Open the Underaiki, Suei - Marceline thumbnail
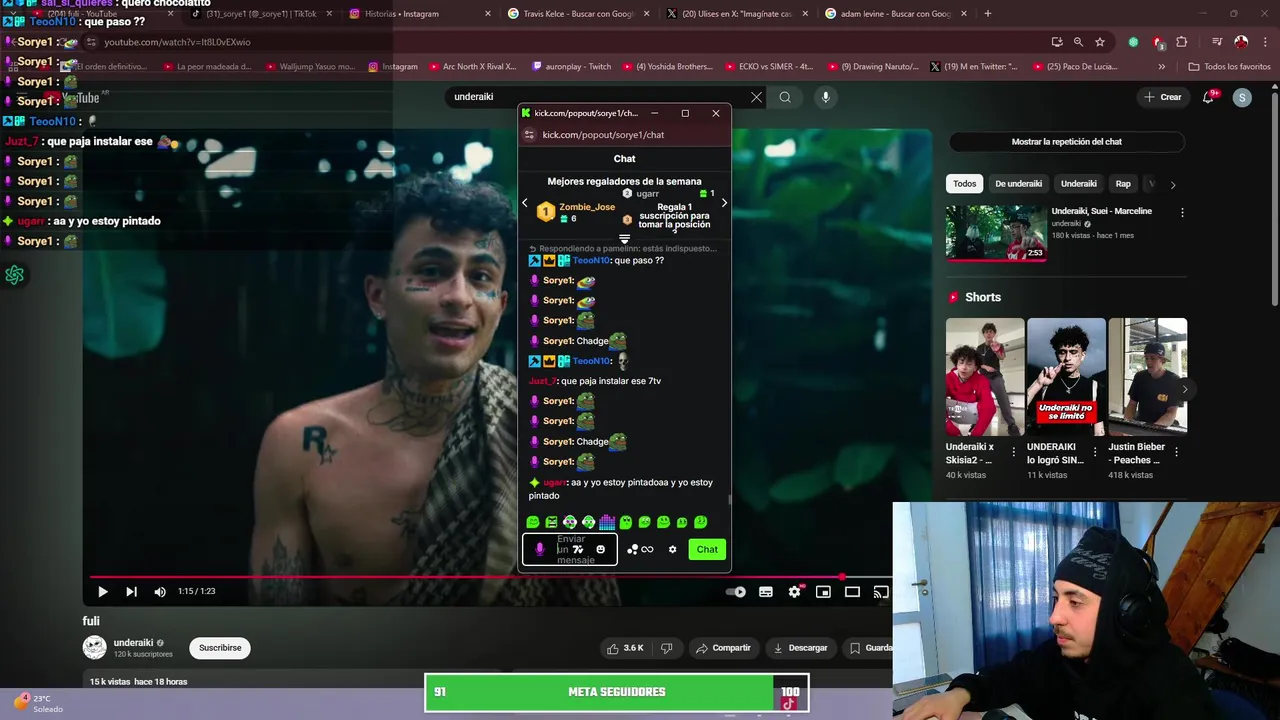1280x720 pixels. pyautogui.click(x=995, y=233)
